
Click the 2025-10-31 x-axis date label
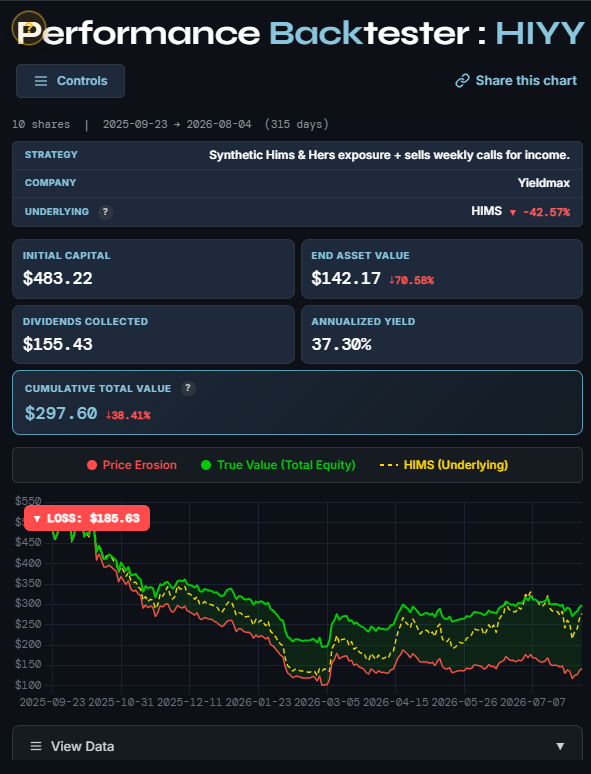[121, 702]
